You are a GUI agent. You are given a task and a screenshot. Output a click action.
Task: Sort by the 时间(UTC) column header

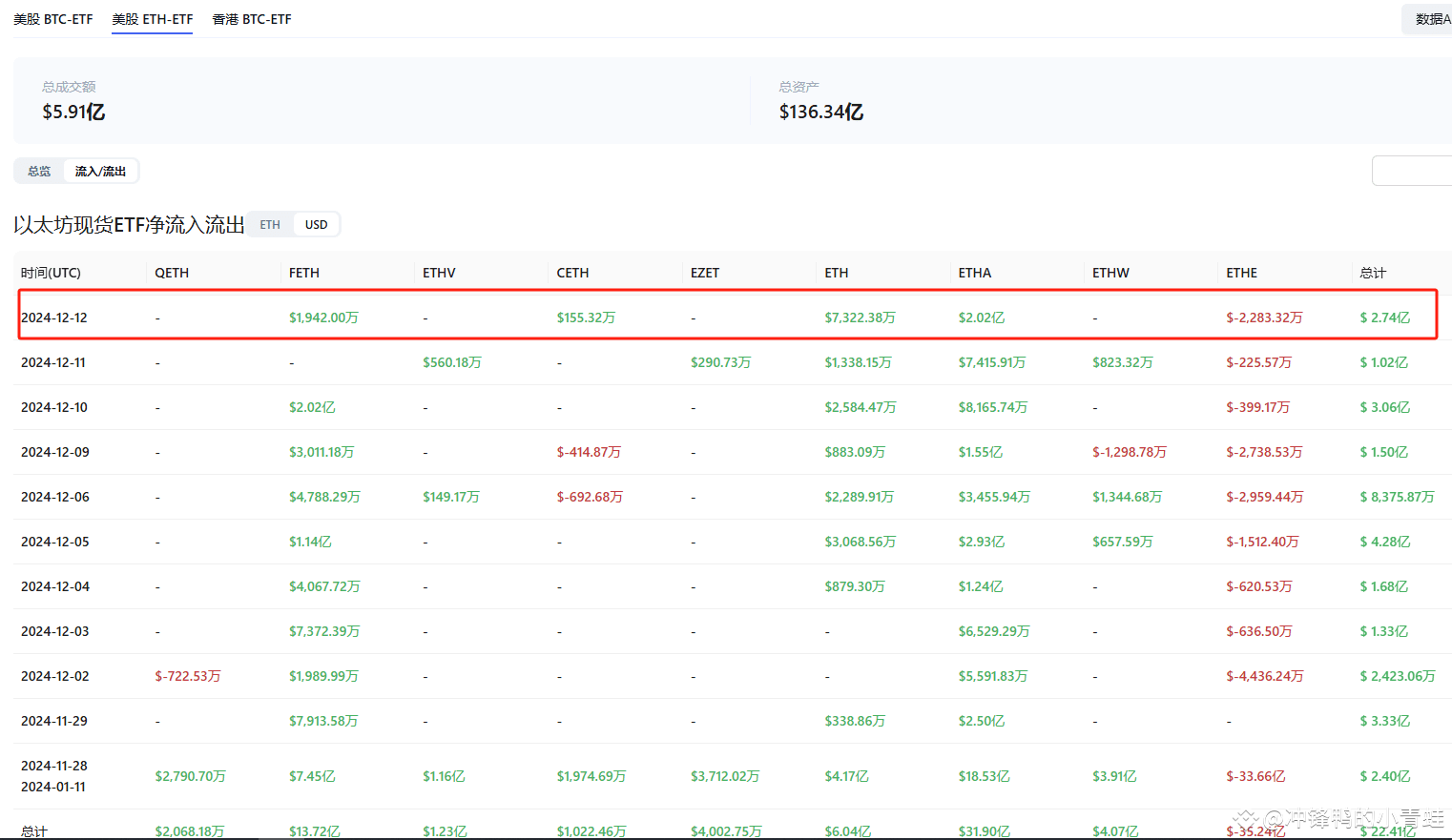(52, 272)
